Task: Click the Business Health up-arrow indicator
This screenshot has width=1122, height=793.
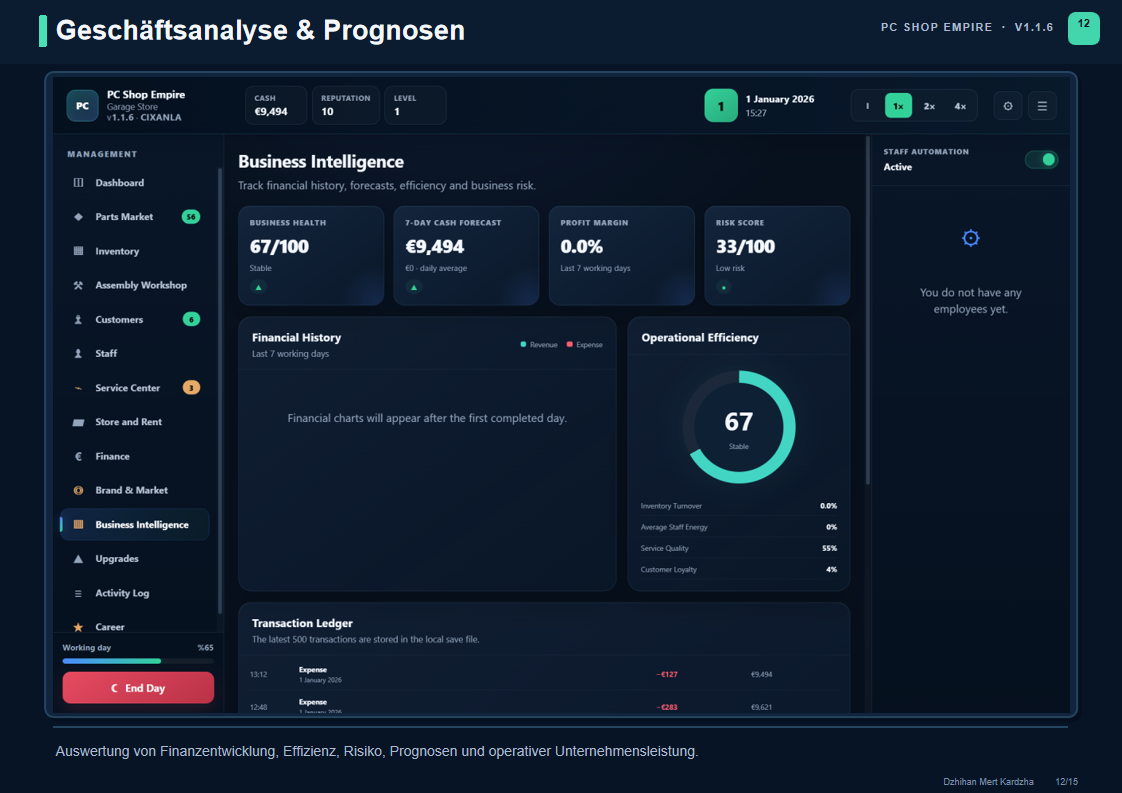Action: click(x=258, y=287)
